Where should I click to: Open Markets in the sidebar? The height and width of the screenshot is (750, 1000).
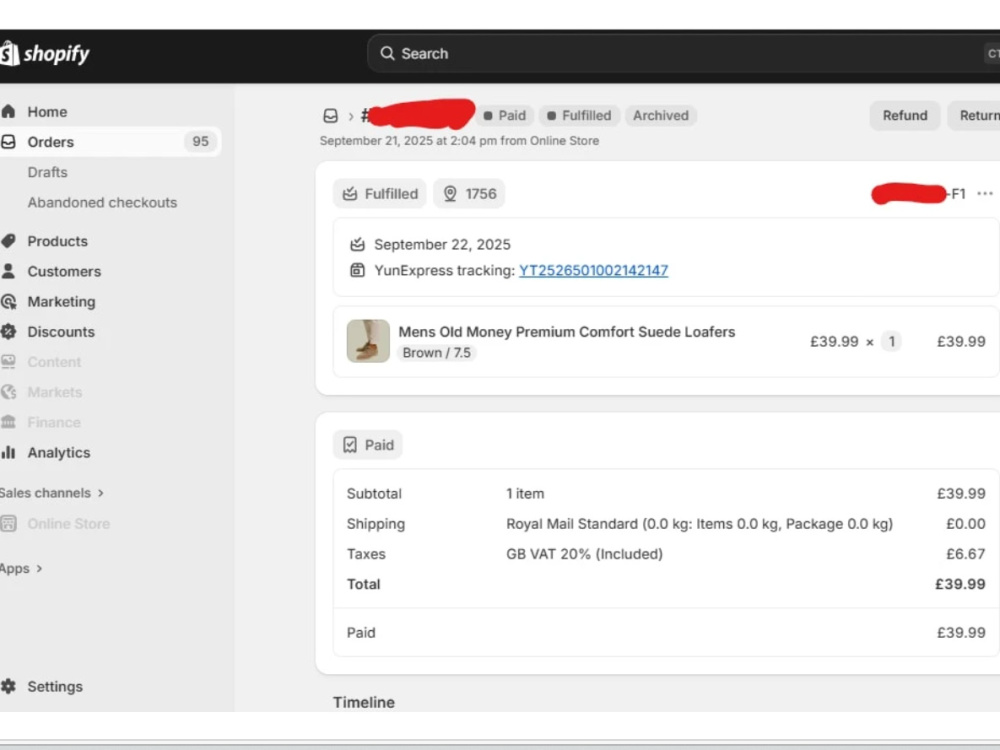tap(55, 392)
